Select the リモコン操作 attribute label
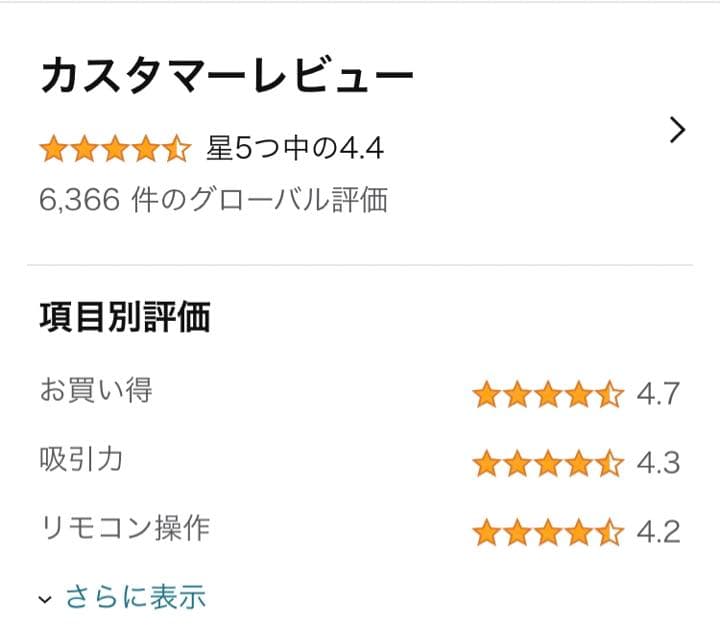Image resolution: width=720 pixels, height=639 pixels. coord(125,527)
